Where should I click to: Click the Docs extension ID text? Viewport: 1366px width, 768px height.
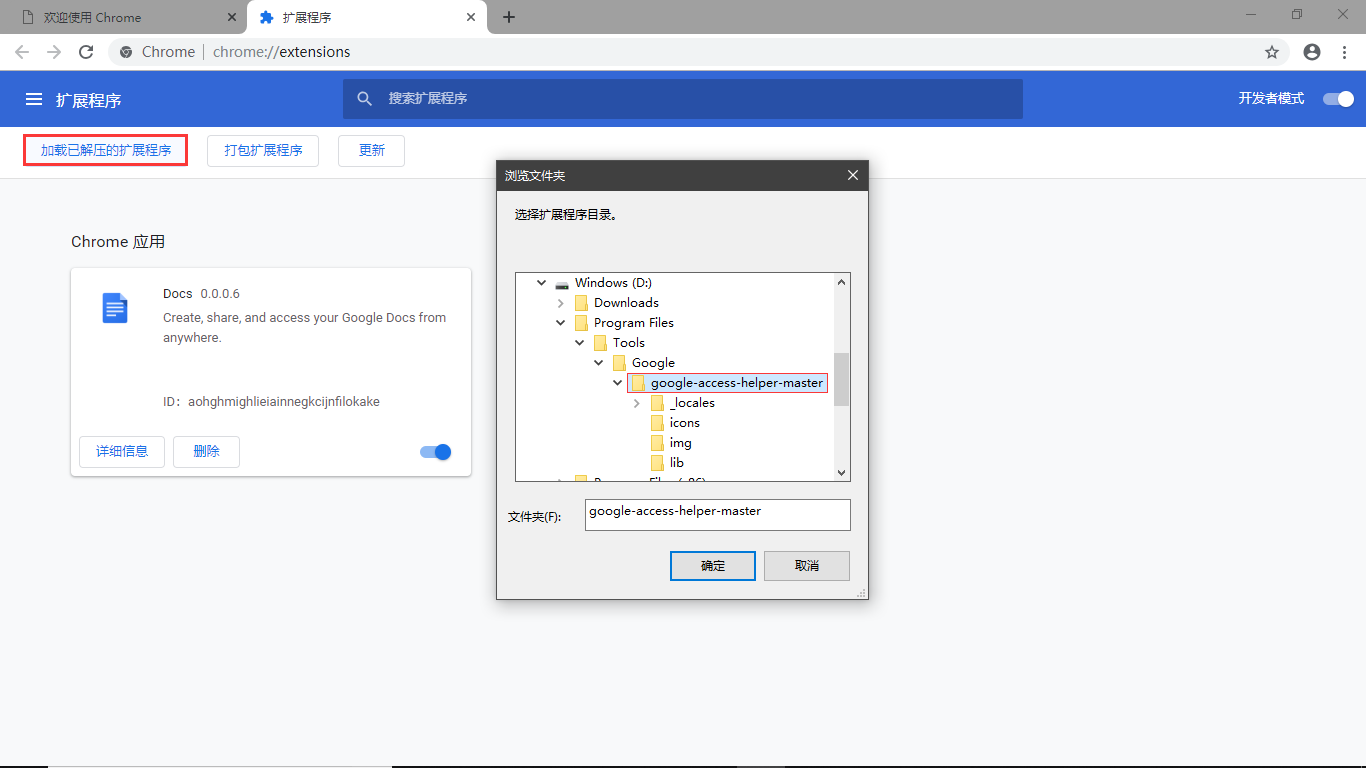coord(271,402)
